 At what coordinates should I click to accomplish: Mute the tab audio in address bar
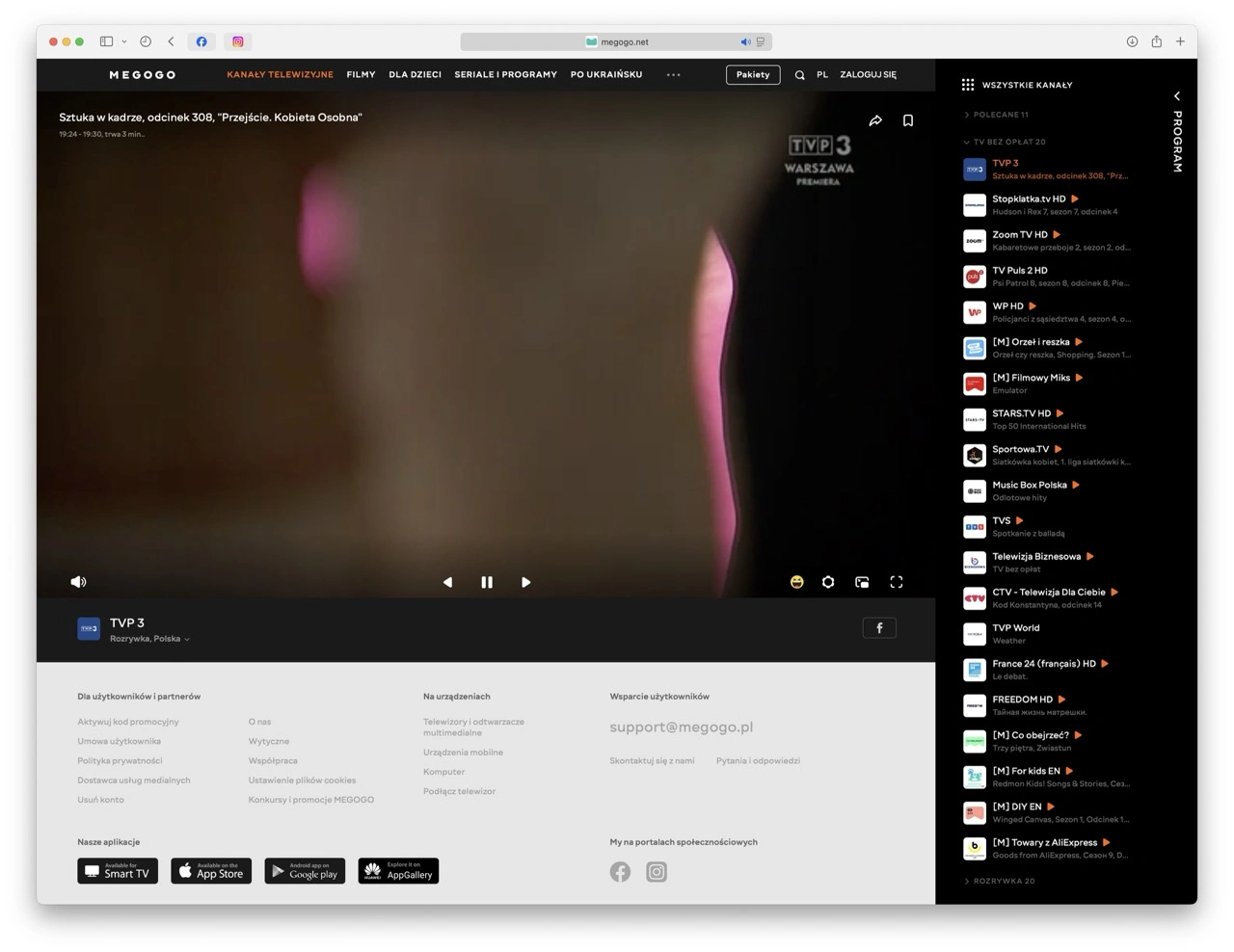[x=745, y=41]
